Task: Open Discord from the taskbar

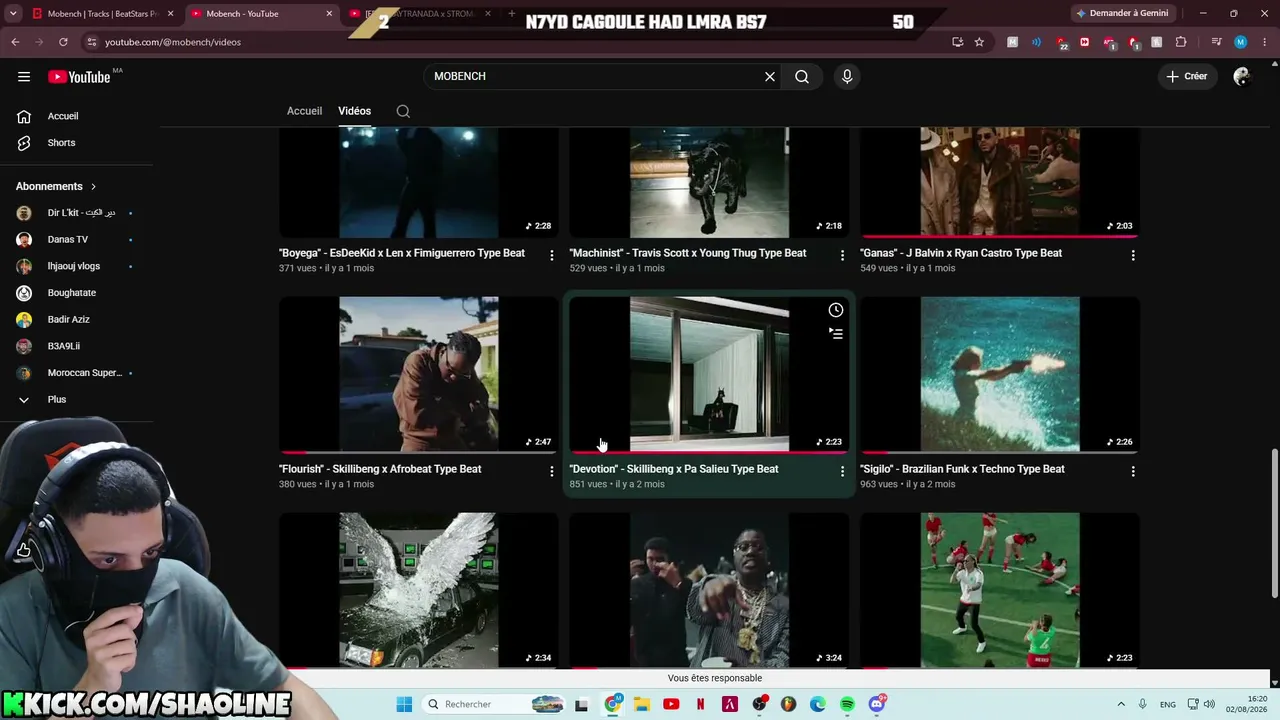Action: pos(877,704)
